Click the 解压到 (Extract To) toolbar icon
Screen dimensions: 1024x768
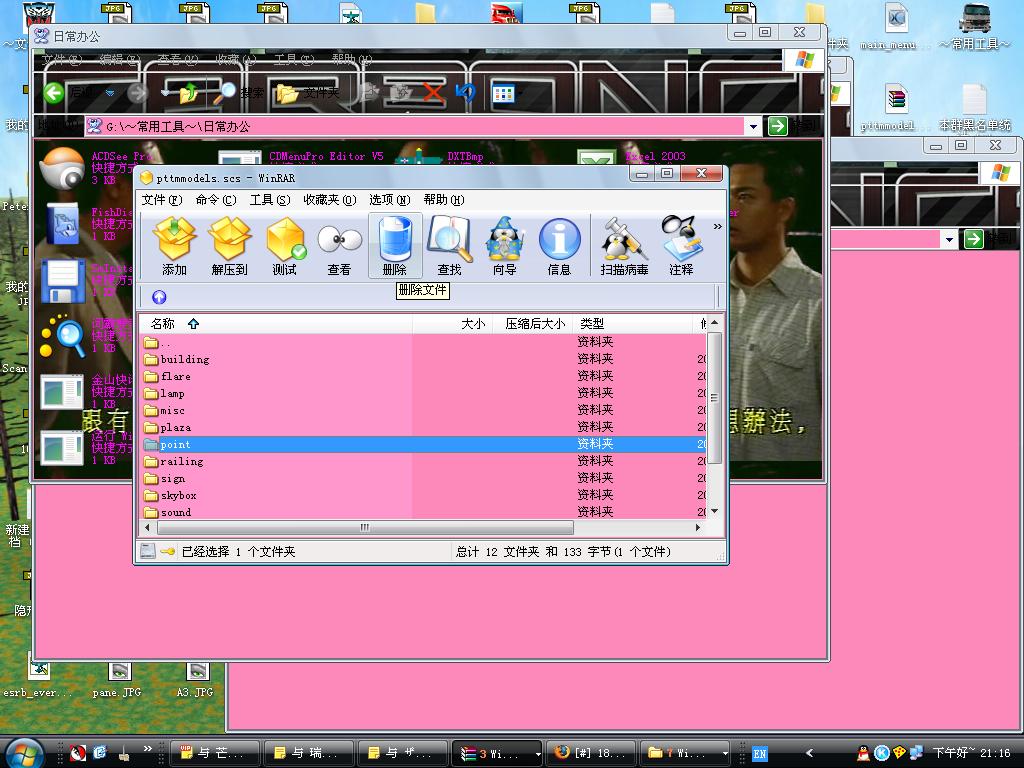(x=229, y=246)
